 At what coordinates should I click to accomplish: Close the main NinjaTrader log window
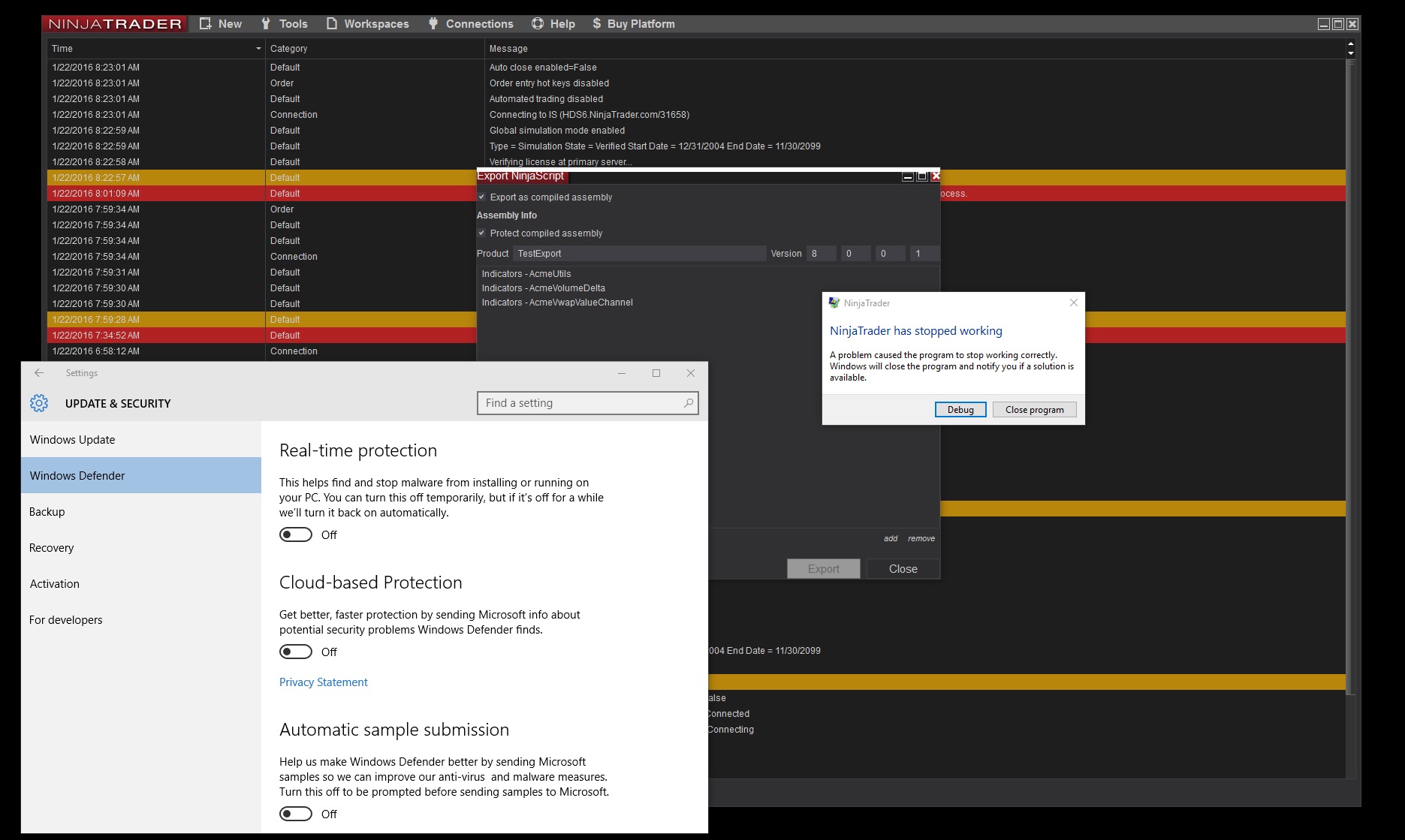[1352, 24]
